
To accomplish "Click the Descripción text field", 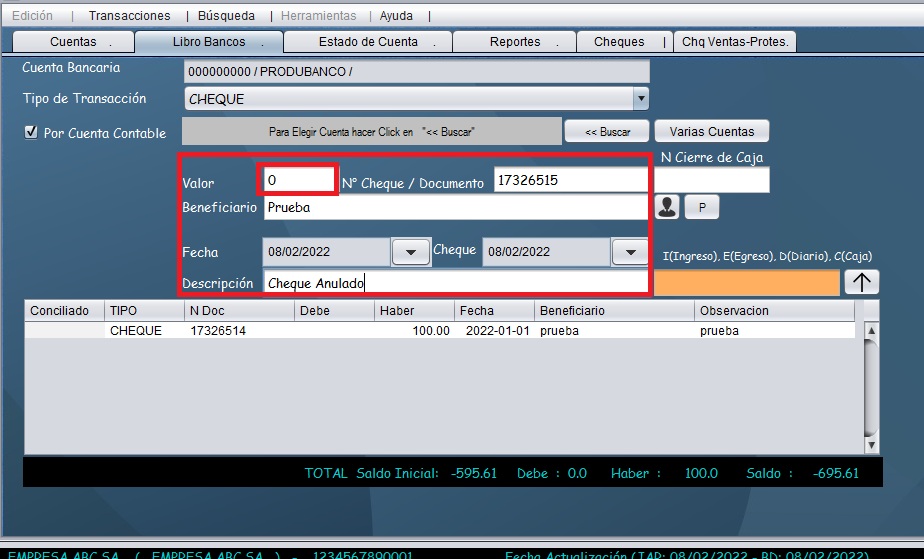I will tap(455, 283).
